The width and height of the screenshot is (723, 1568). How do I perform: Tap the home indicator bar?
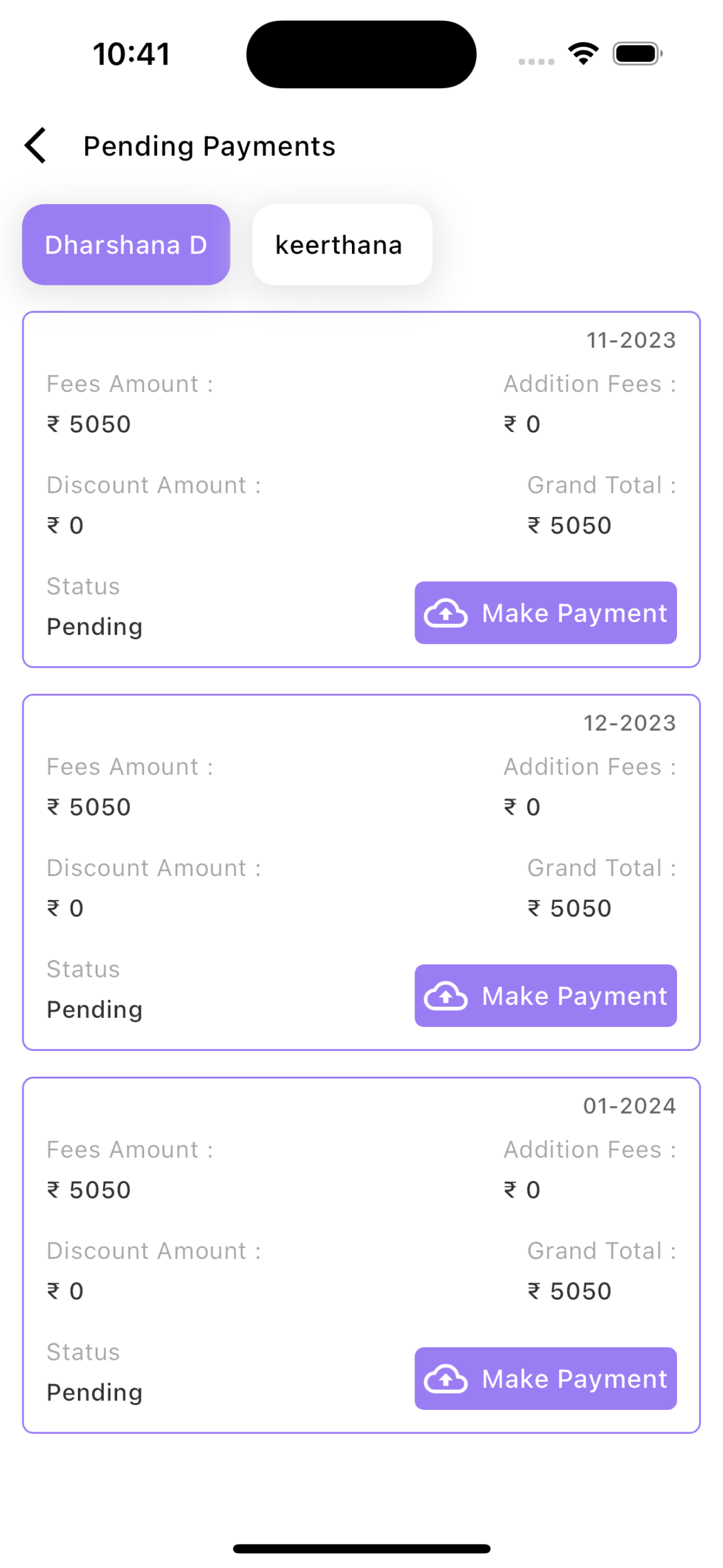point(361,1548)
